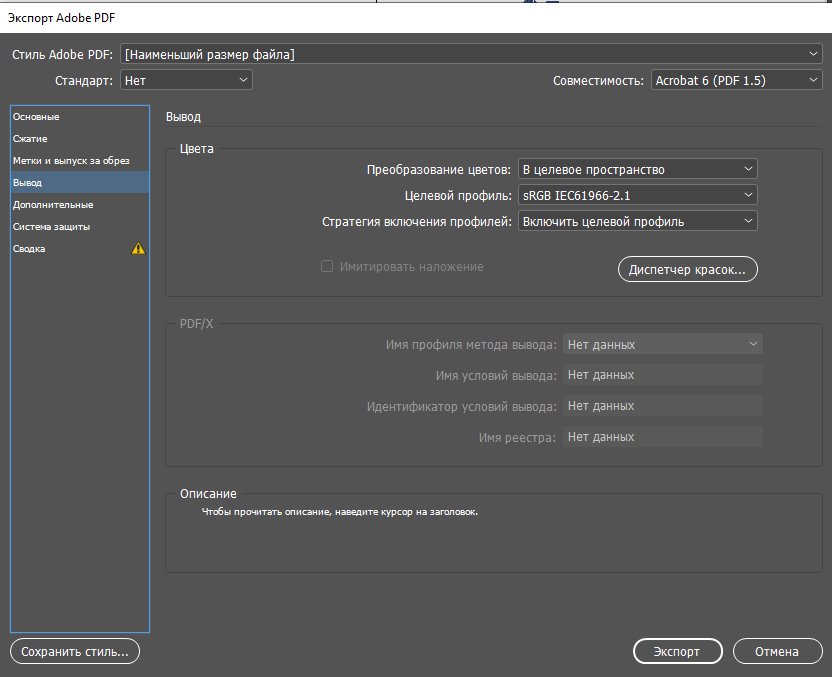This screenshot has height=677, width=832.
Task: Open Имя профиля метода вывода dropdown
Action: pyautogui.click(x=662, y=344)
